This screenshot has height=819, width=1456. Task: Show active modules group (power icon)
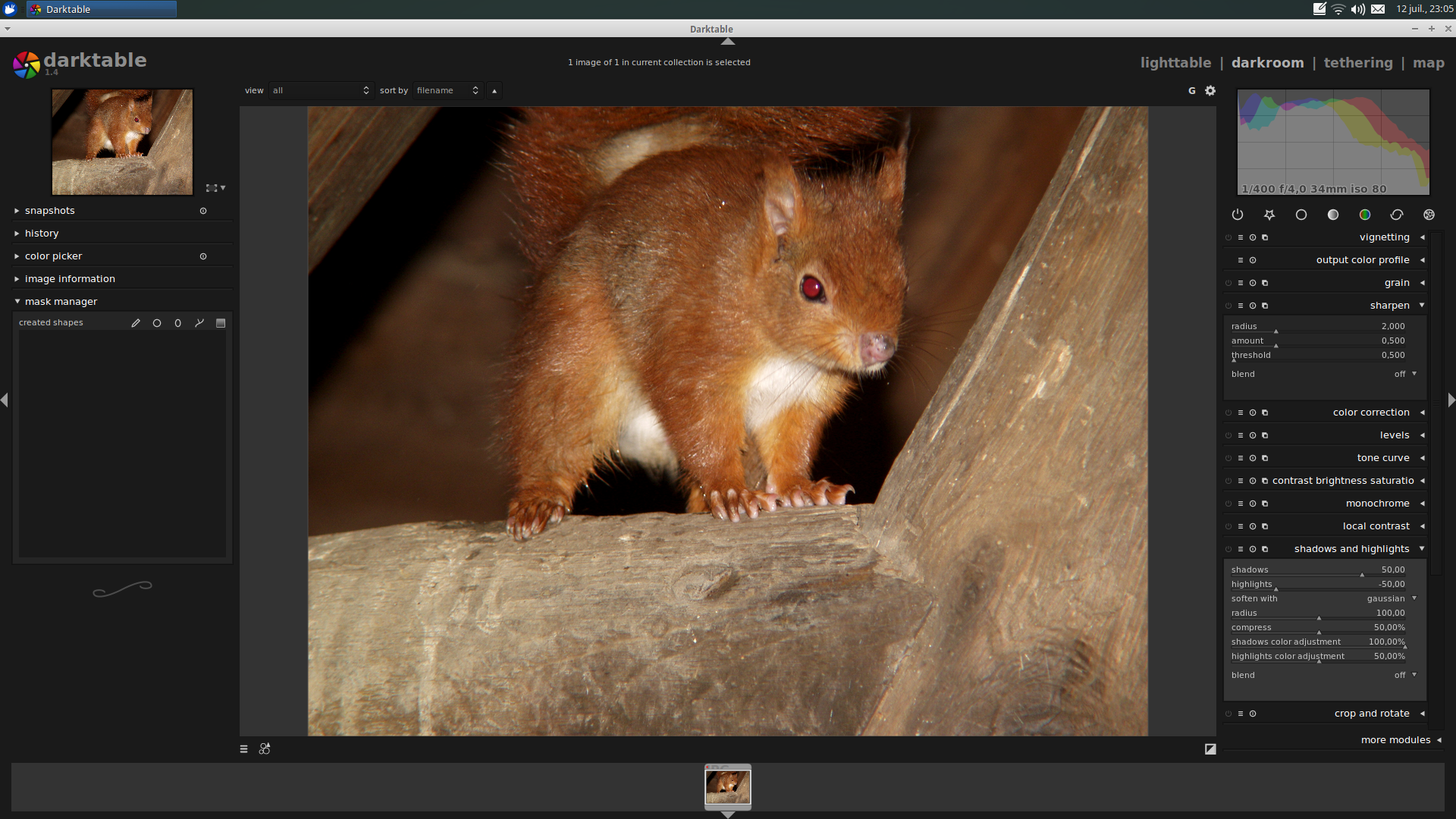pyautogui.click(x=1238, y=215)
